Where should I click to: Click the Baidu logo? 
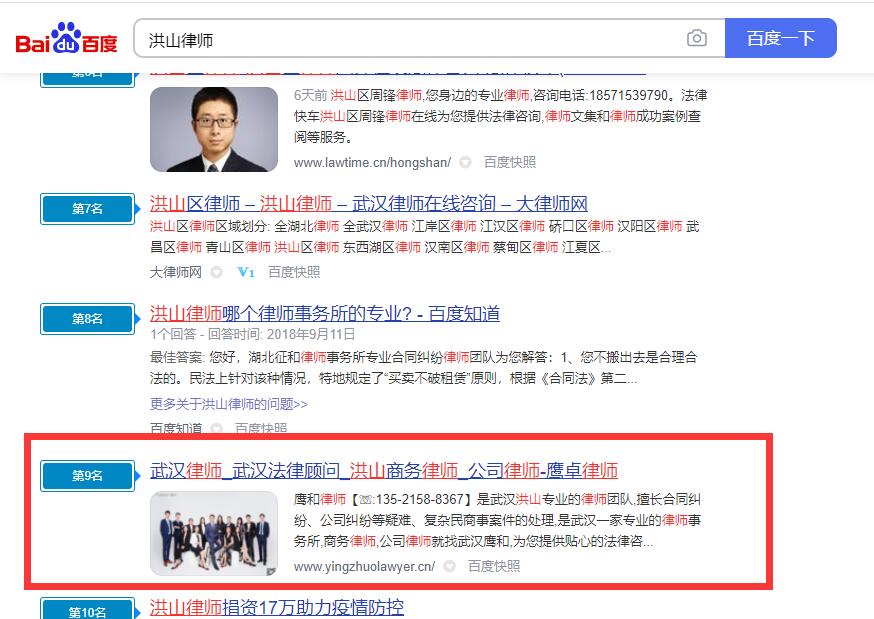coord(66,39)
